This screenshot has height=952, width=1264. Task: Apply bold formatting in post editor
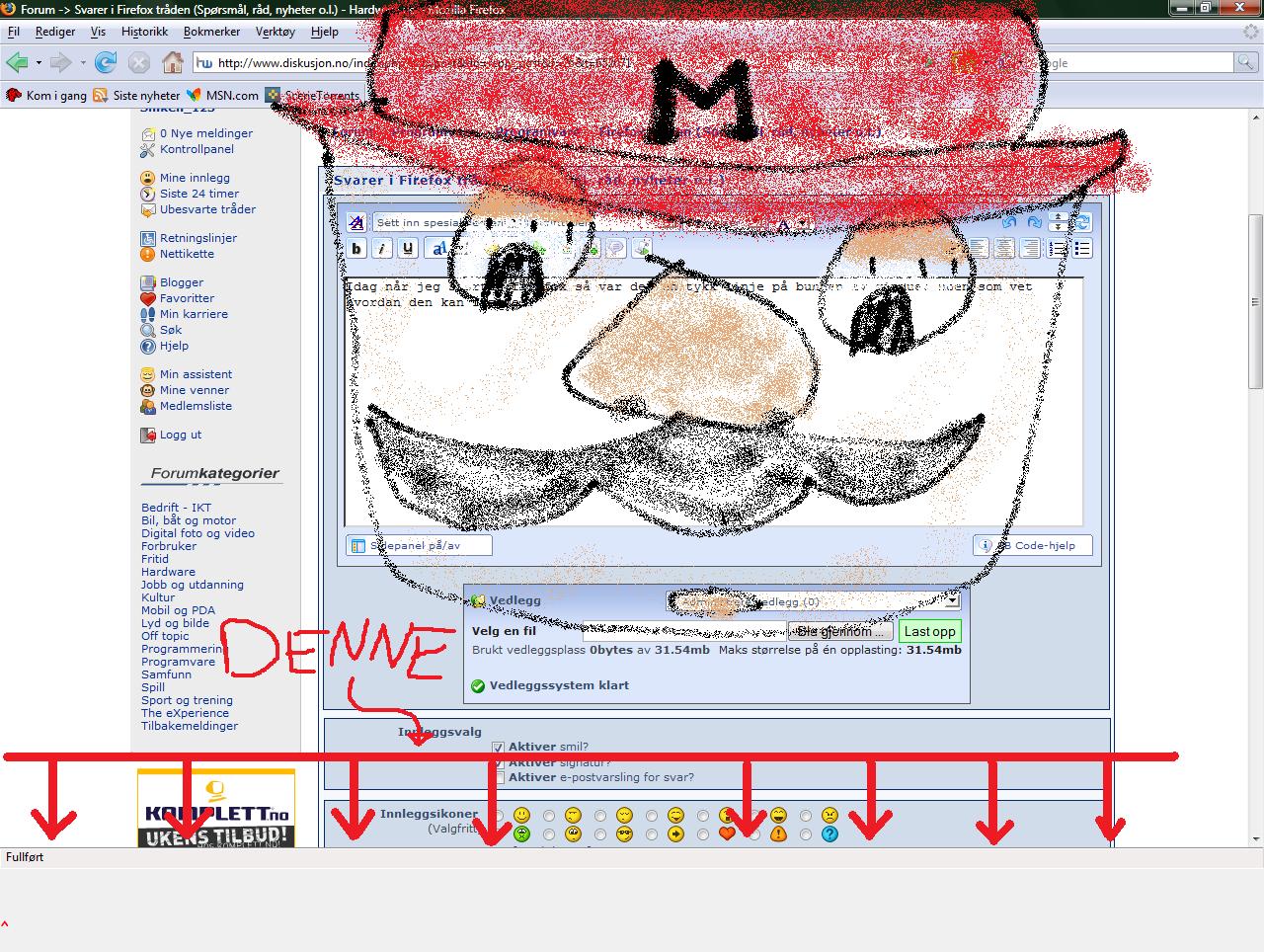356,249
